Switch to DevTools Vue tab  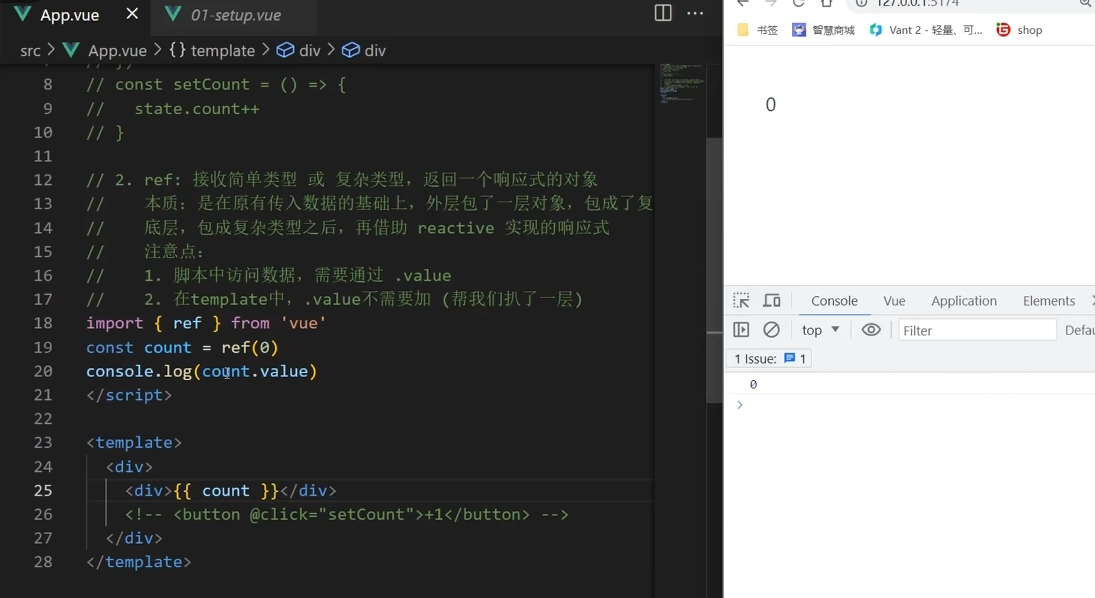point(894,300)
